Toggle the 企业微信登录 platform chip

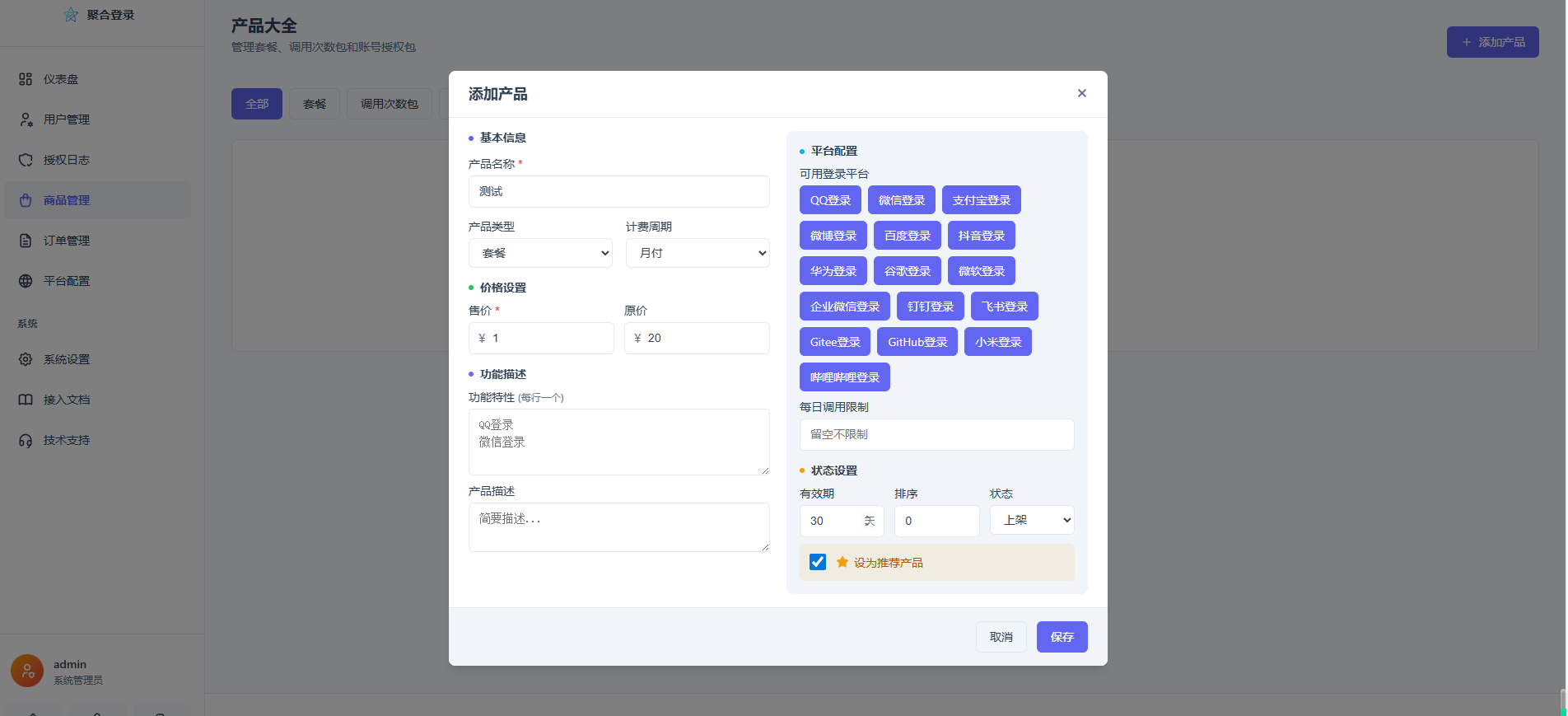(845, 307)
